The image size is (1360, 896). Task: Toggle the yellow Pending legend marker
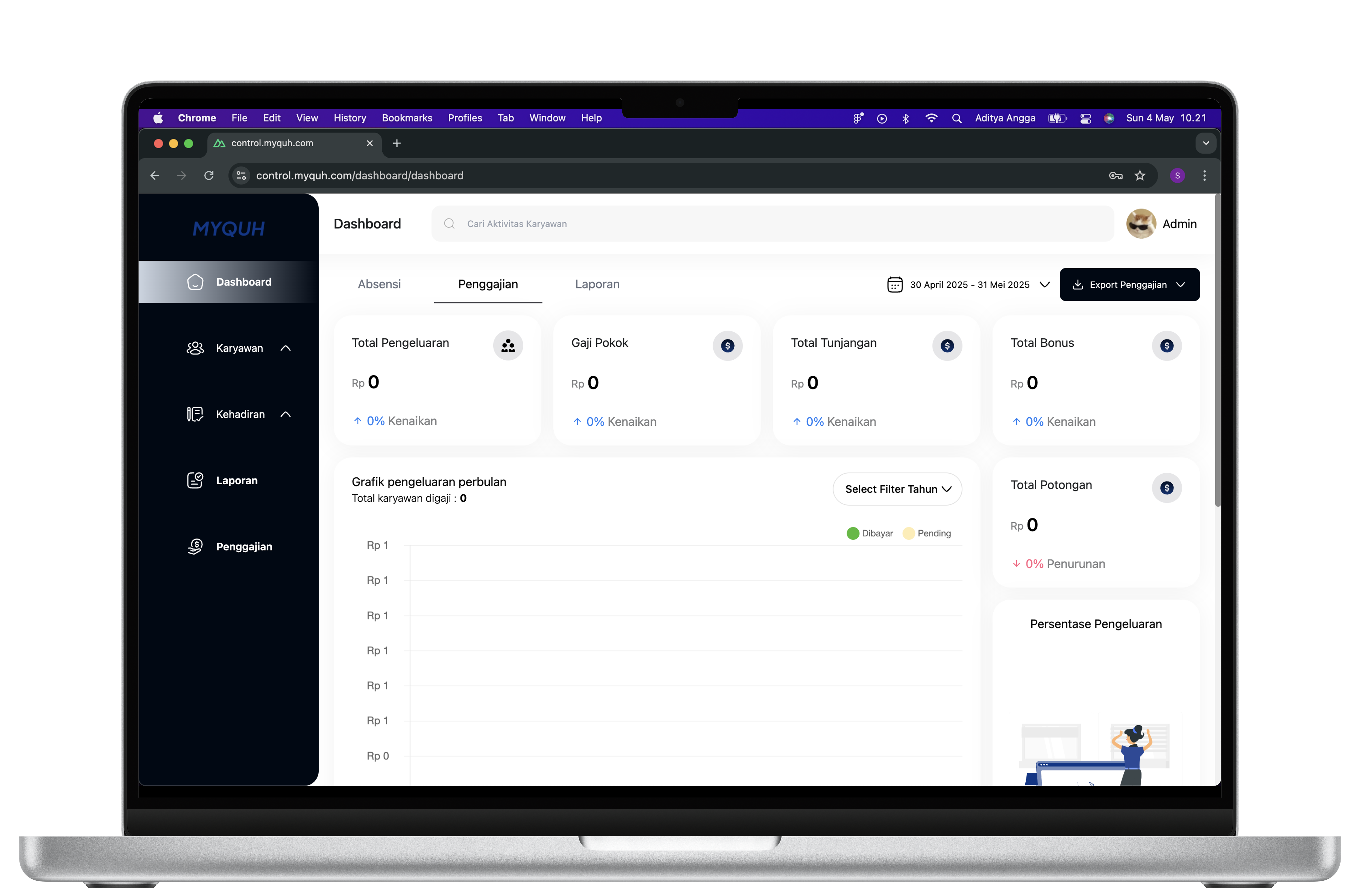[908, 534]
